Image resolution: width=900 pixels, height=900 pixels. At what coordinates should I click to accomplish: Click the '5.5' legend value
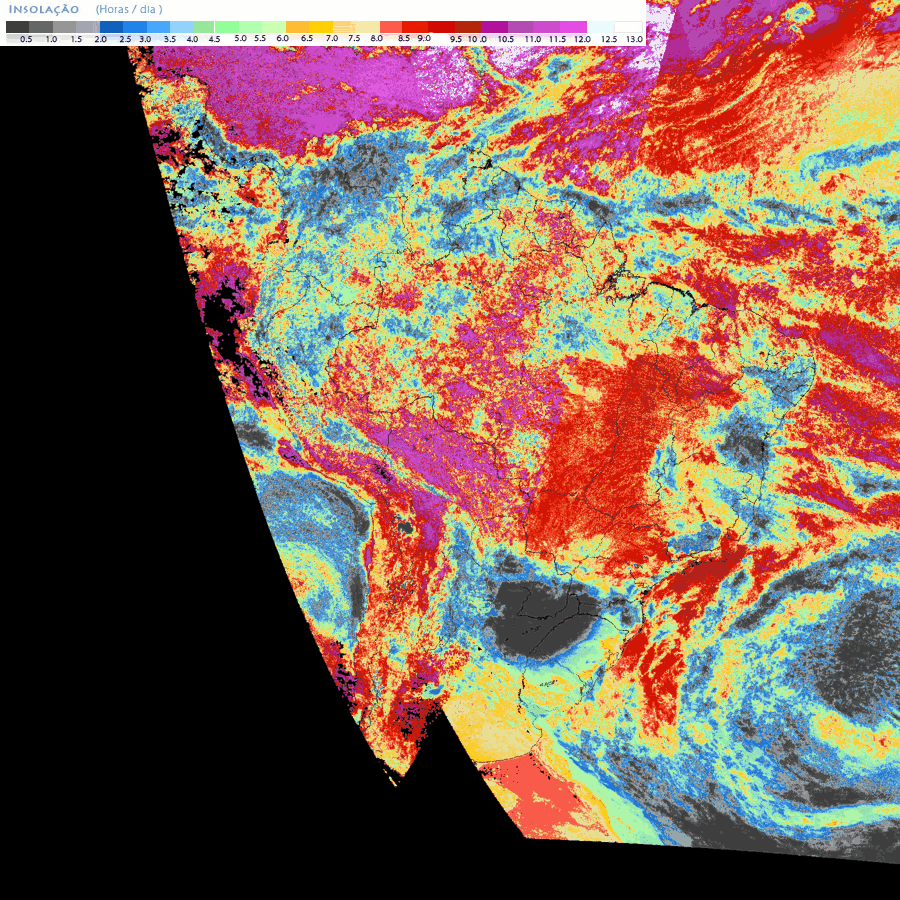click(x=260, y=38)
